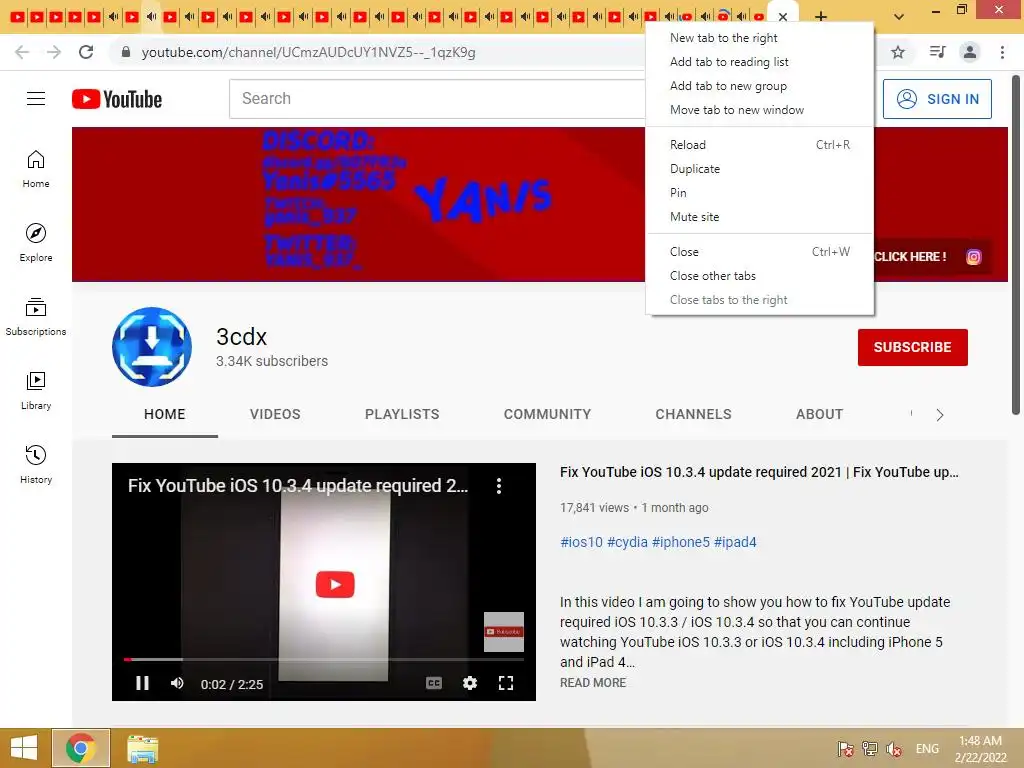The height and width of the screenshot is (768, 1024).
Task: Select Close in the context menu
Action: coord(760,252)
